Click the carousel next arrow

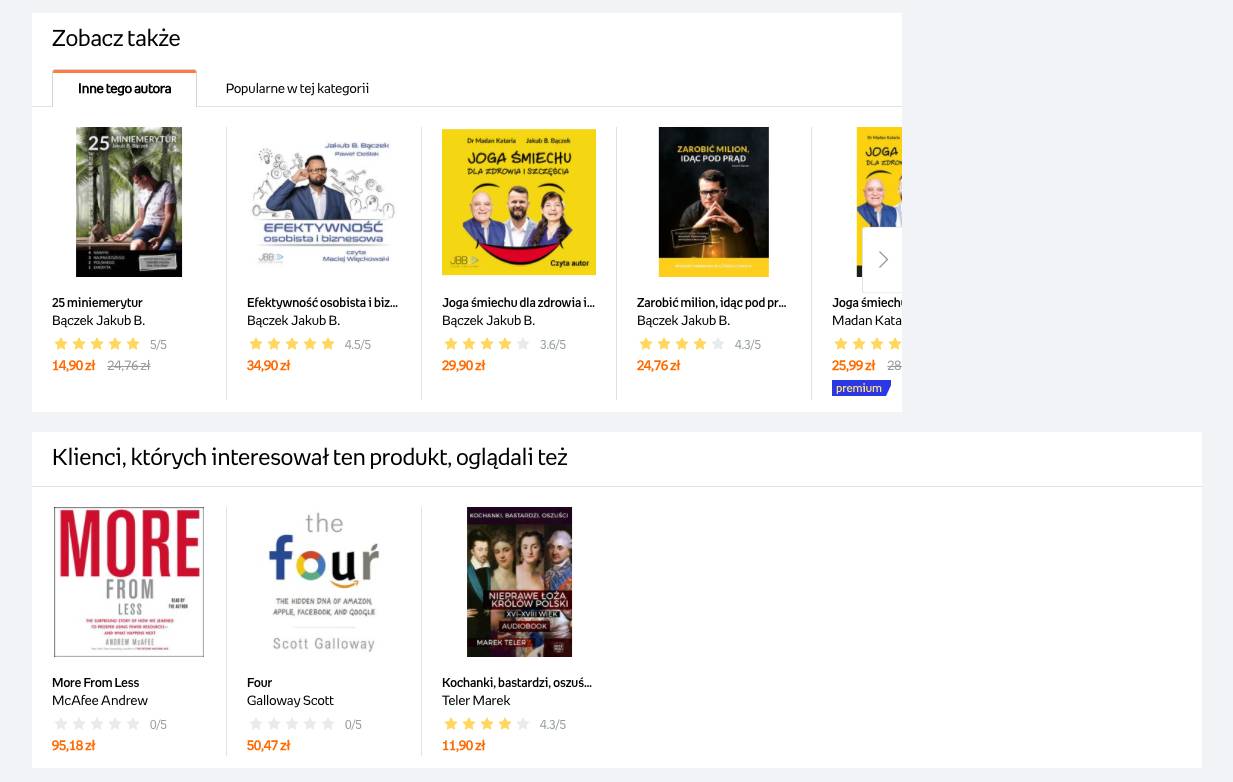pyautogui.click(x=882, y=260)
